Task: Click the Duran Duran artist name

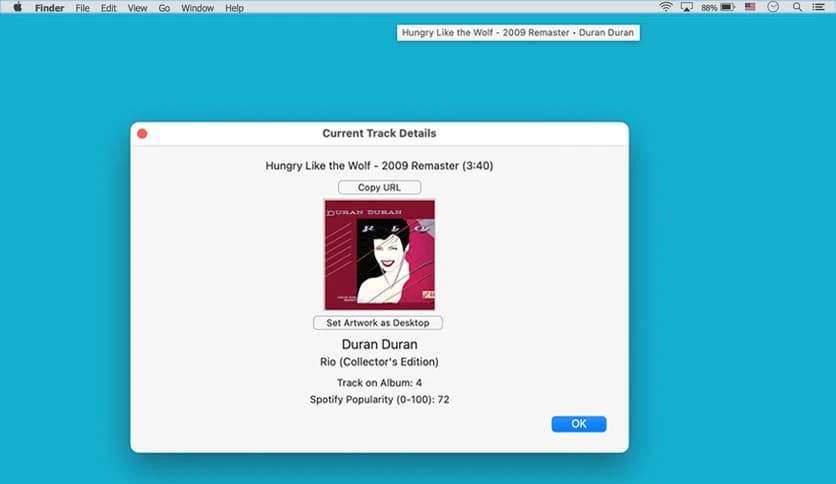Action: pyautogui.click(x=379, y=344)
